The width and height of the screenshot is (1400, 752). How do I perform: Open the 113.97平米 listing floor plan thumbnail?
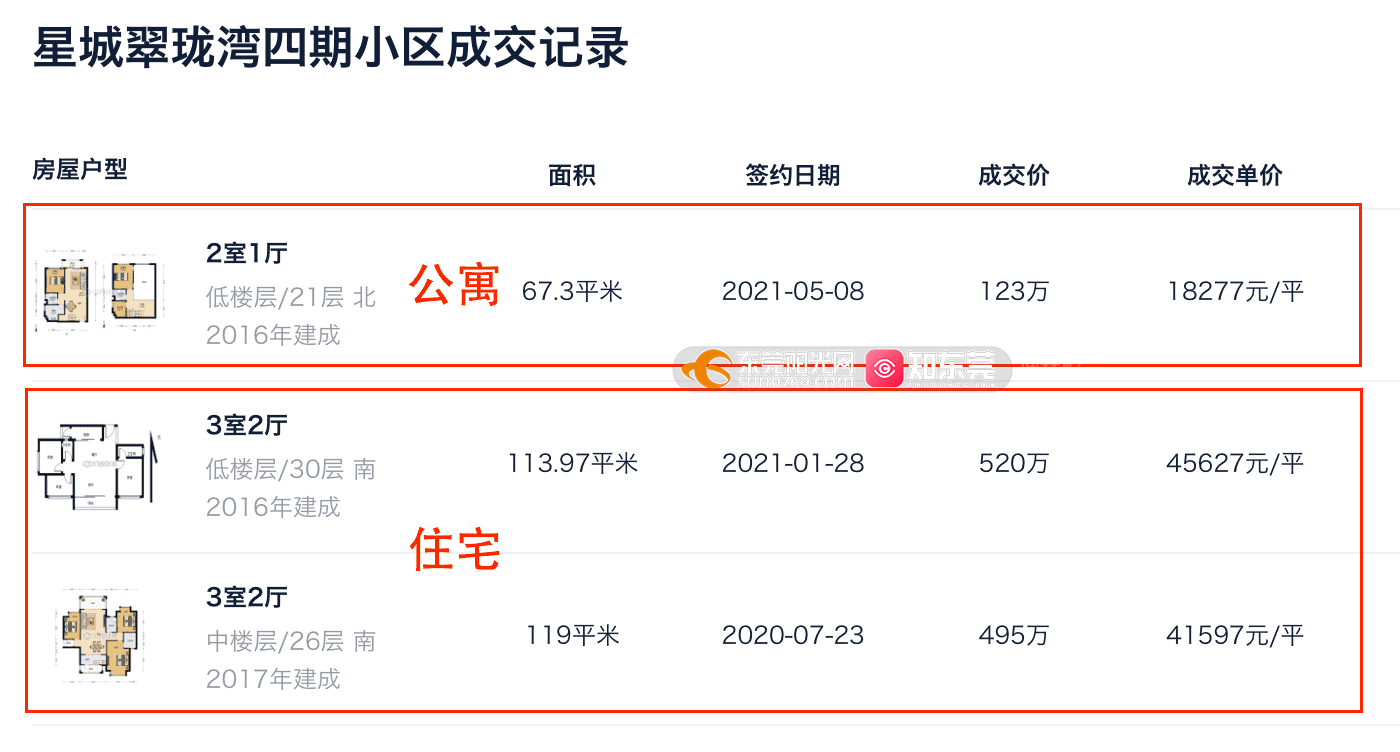click(x=99, y=464)
